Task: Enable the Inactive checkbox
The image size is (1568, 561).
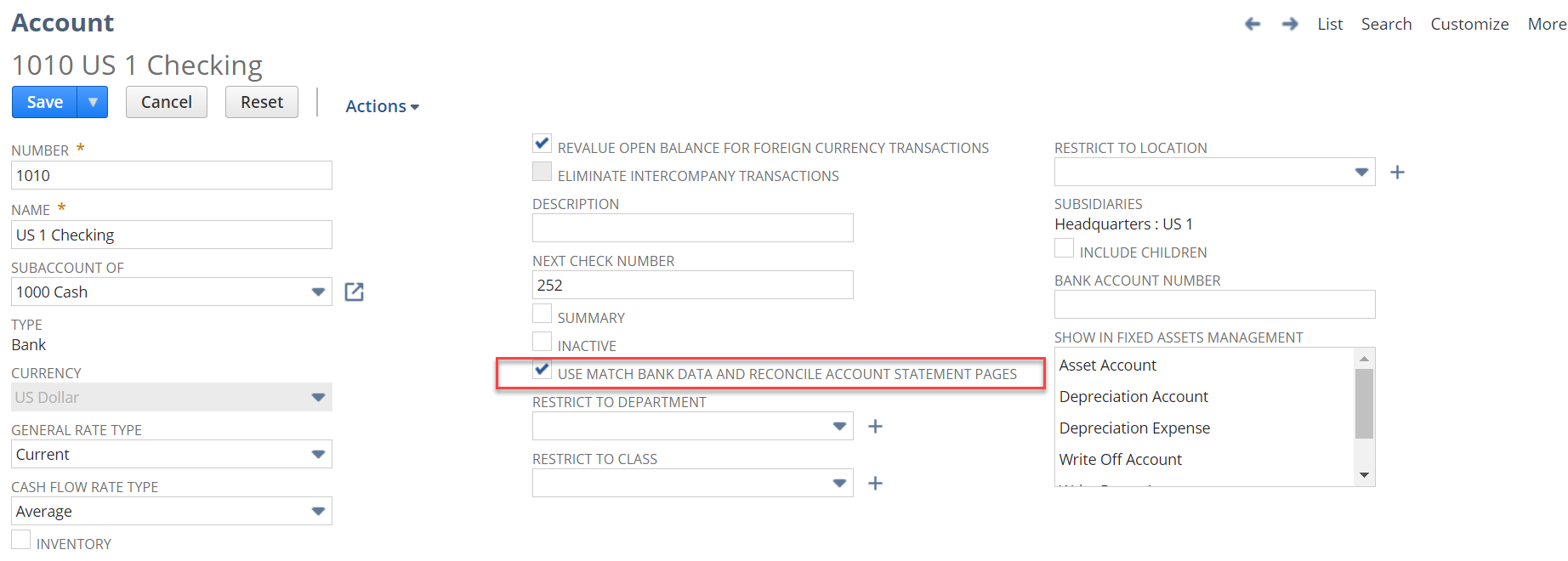Action: tap(542, 342)
